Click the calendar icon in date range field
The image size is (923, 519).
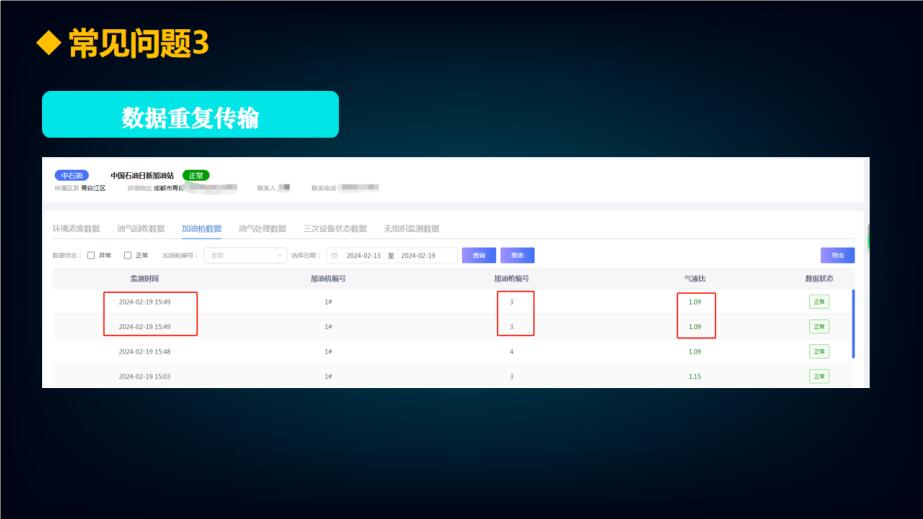click(334, 255)
